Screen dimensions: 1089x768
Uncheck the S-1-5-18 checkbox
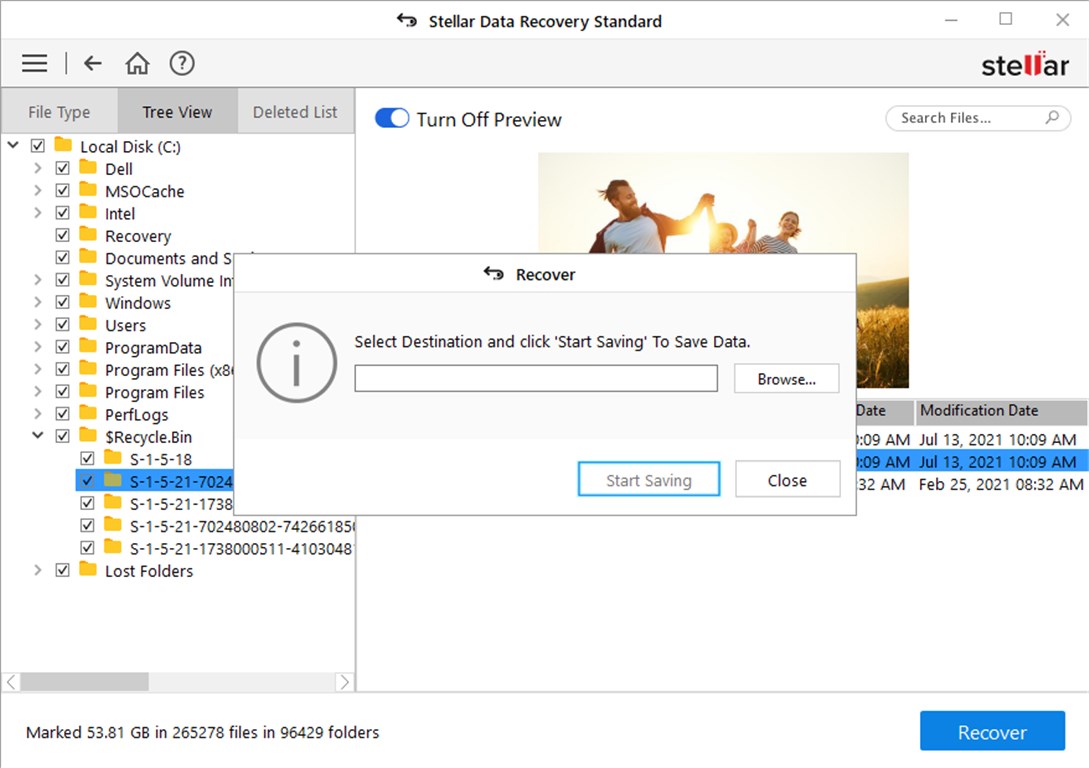pyautogui.click(x=88, y=458)
